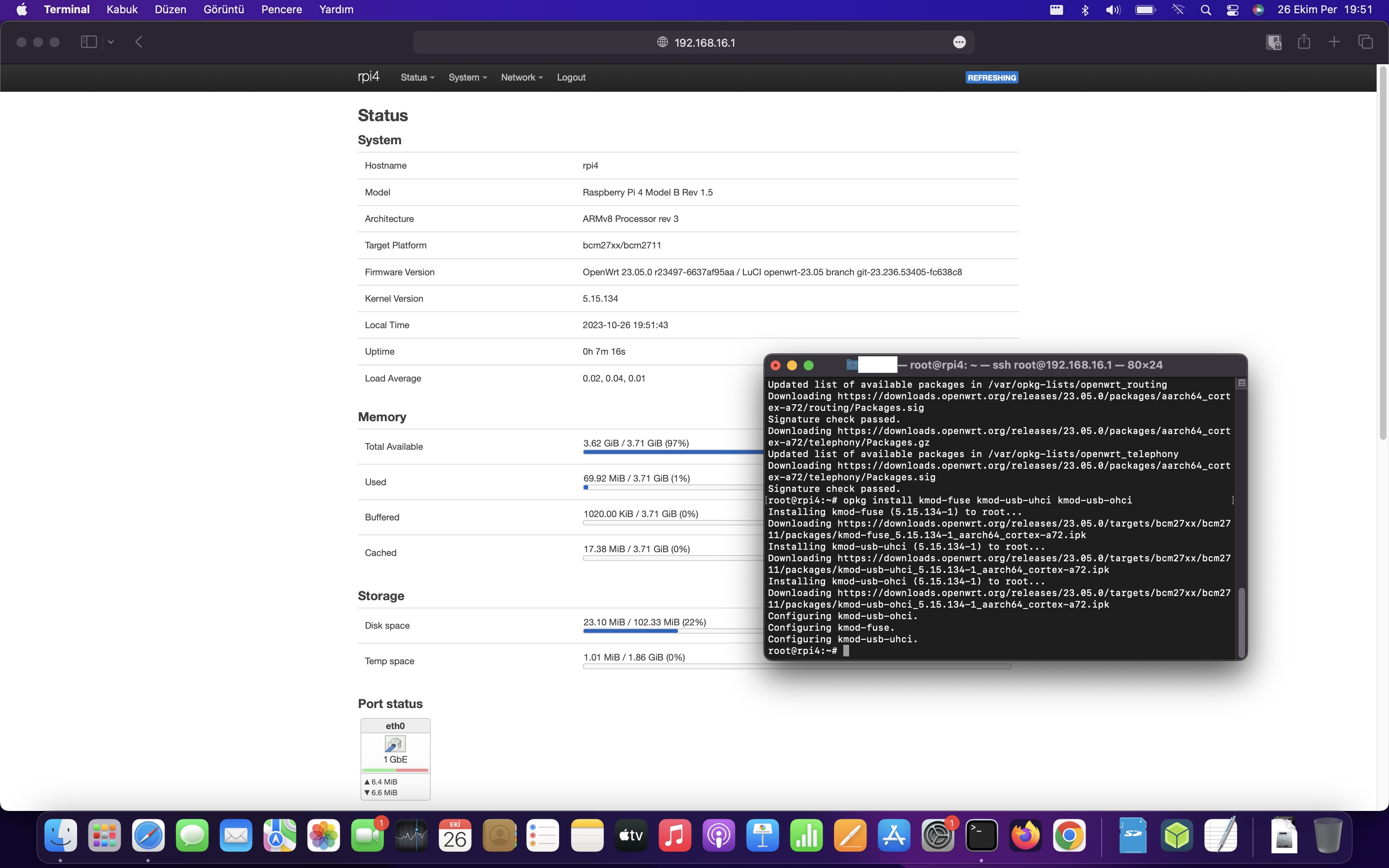Click the Kernel Version value 5.15.134
Viewport: 1389px width, 868px height.
point(600,298)
